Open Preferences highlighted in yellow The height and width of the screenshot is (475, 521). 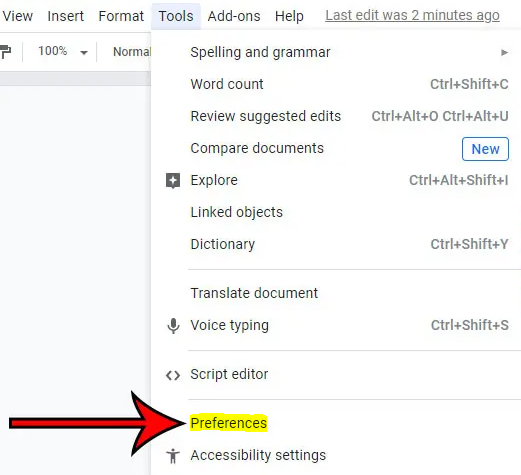coord(229,423)
